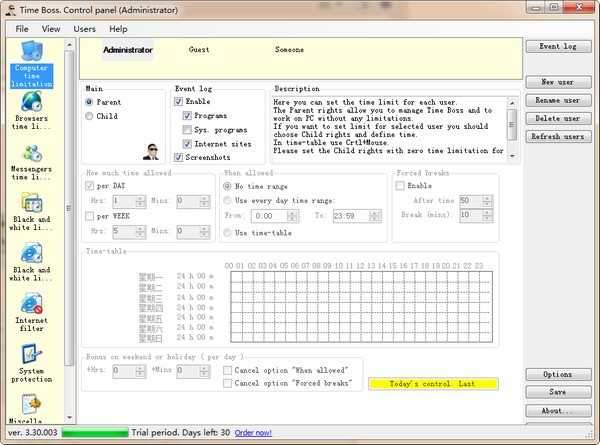Screen dimensions: 600x445
Task: Open Computer time limitation section
Action: 31,63
